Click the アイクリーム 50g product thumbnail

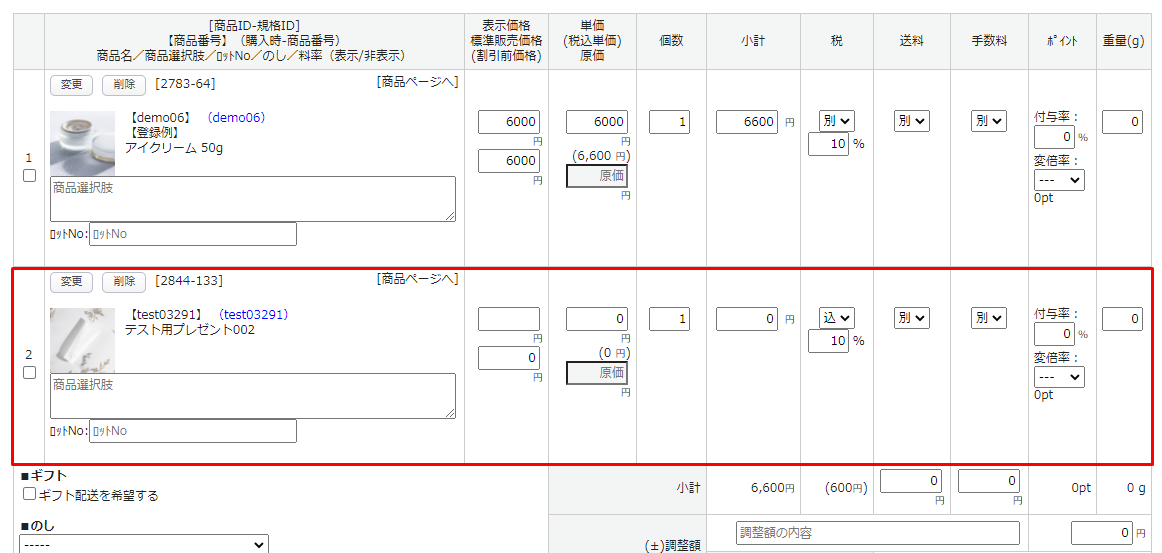click(82, 143)
